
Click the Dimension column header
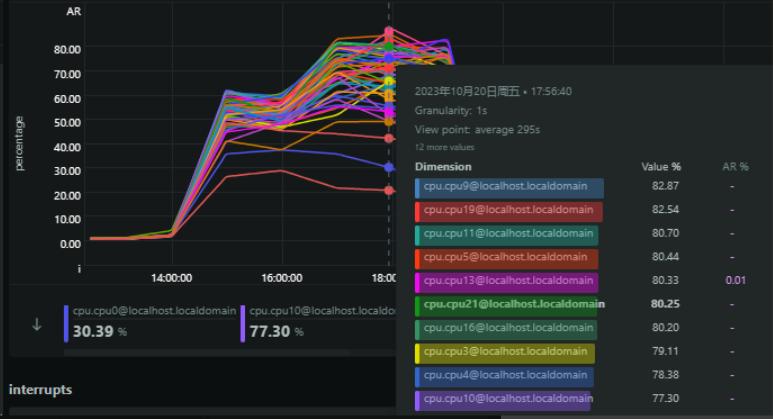point(443,167)
